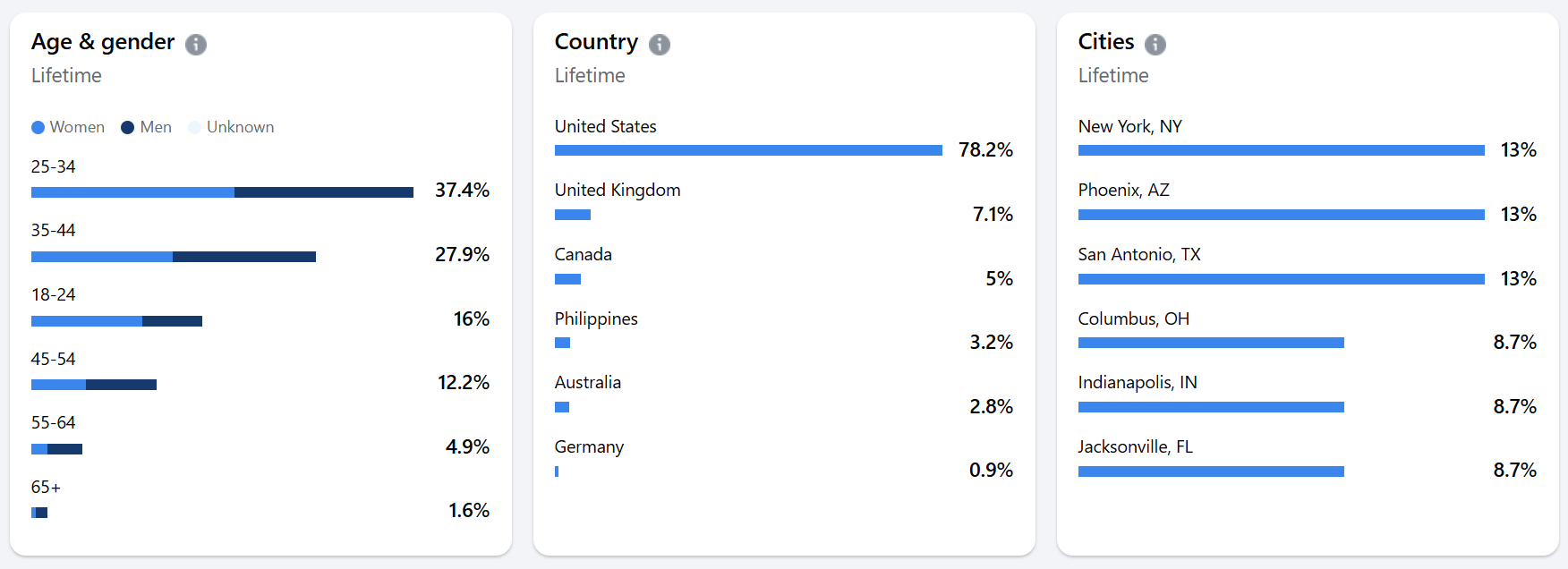
Task: Click the Cities info icon
Action: click(x=1155, y=45)
